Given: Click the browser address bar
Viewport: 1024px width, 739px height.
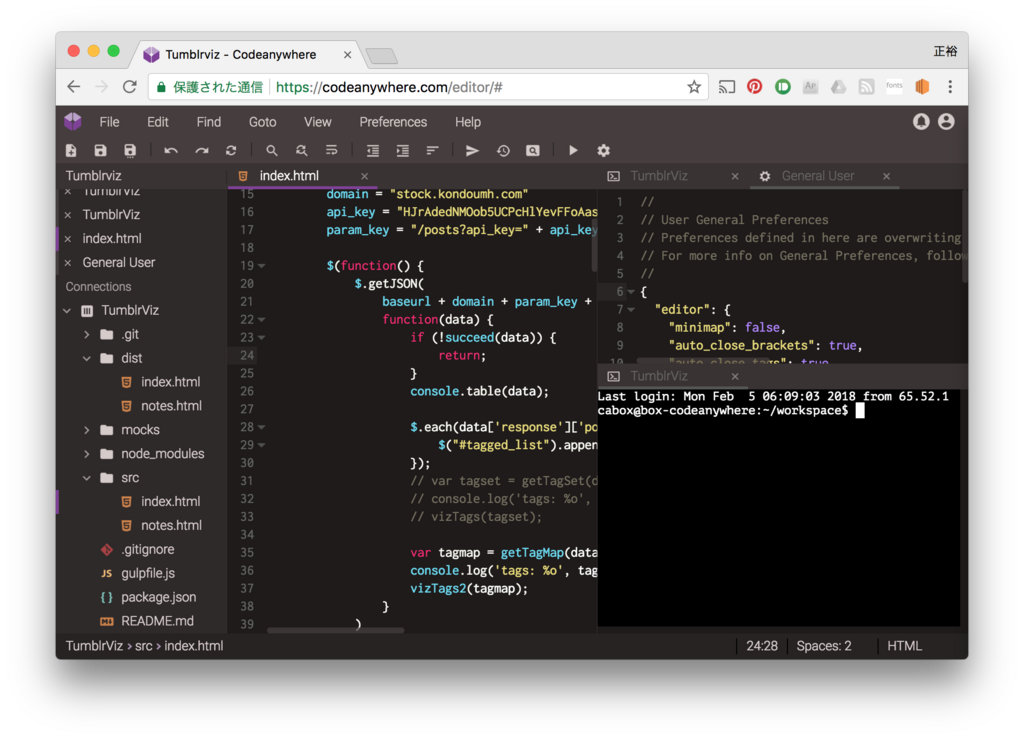Looking at the screenshot, I should [428, 87].
